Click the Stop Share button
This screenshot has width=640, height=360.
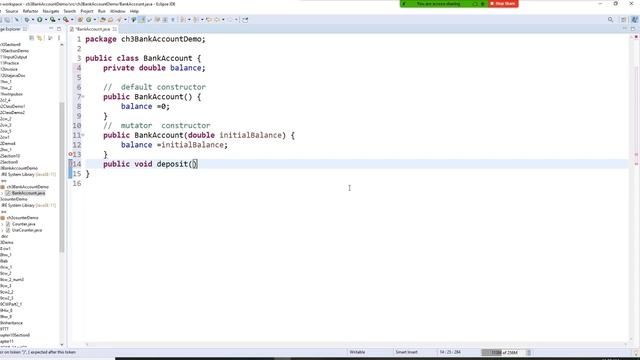503,4
